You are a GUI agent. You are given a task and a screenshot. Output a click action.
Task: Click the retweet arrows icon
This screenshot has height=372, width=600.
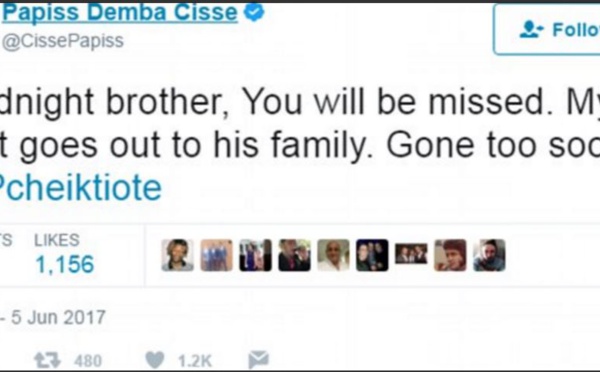tap(47, 360)
